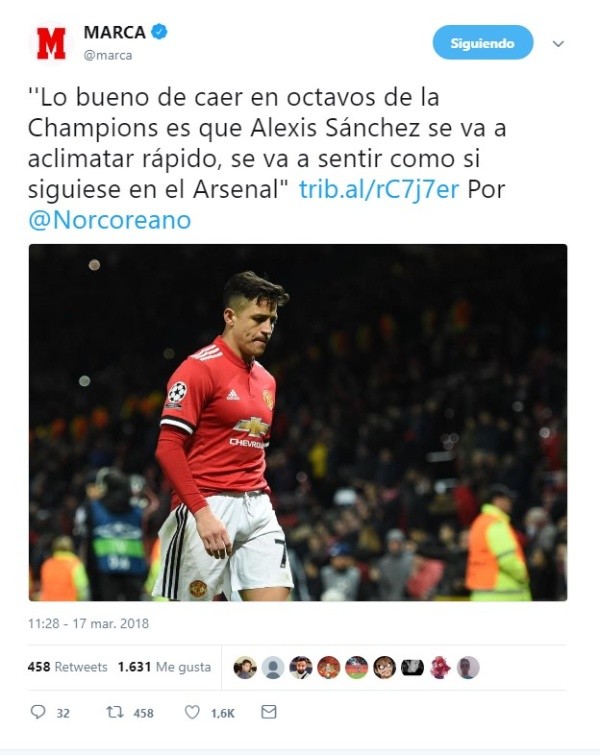Open the trib.al/rC7j7er link
This screenshot has width=600, height=755.
(379, 189)
